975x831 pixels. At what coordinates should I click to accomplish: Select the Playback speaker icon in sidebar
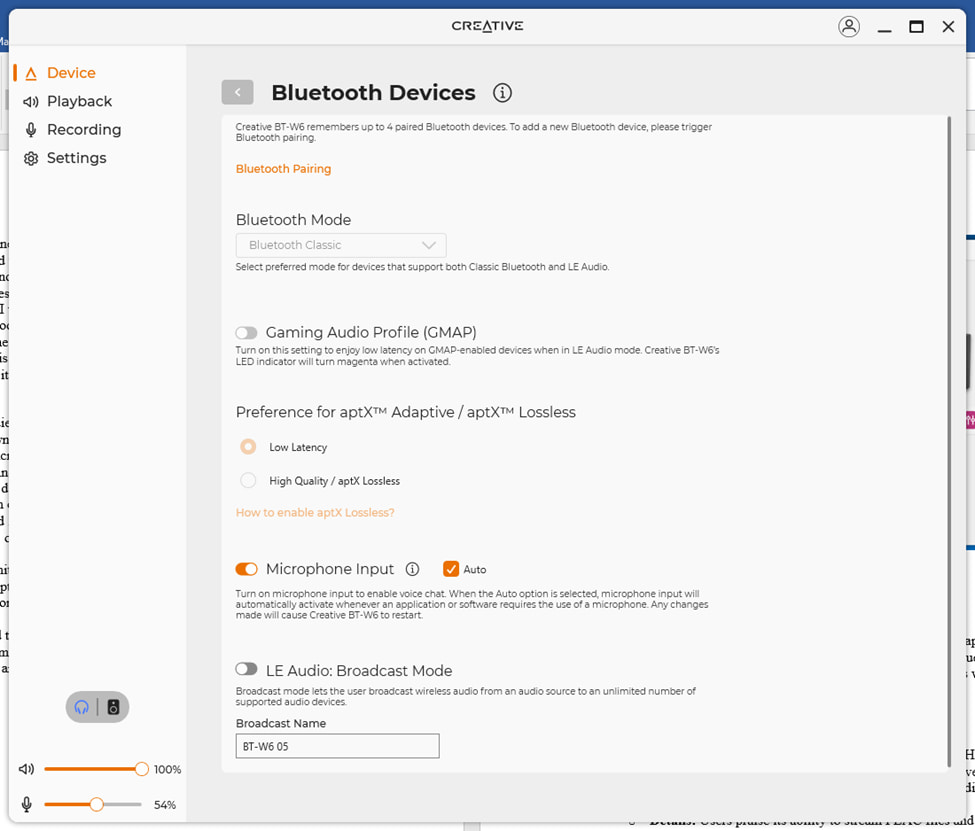coord(33,101)
